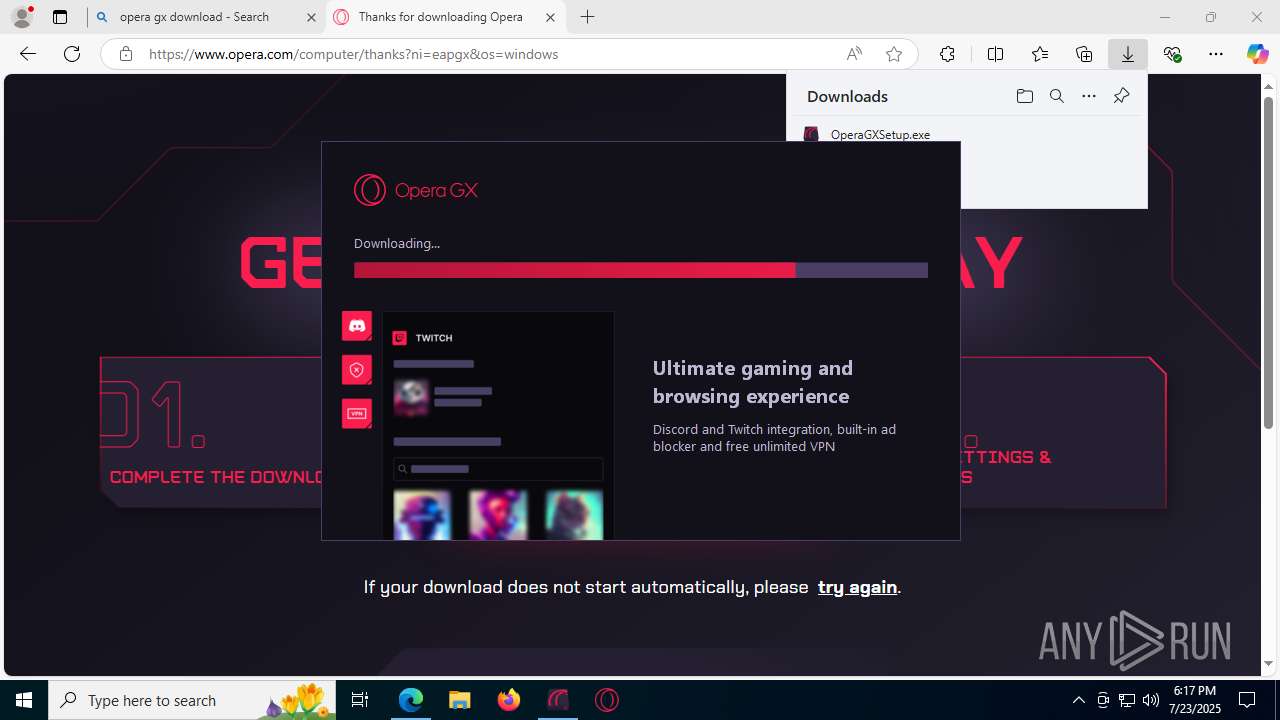Activate Read aloud icon in address bar

coord(854,54)
